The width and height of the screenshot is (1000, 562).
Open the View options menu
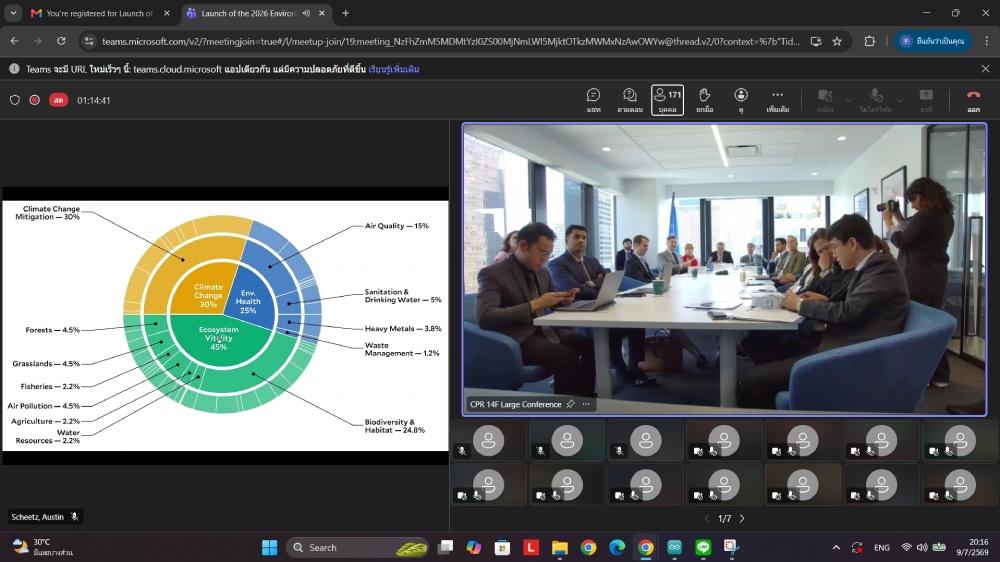tap(740, 100)
